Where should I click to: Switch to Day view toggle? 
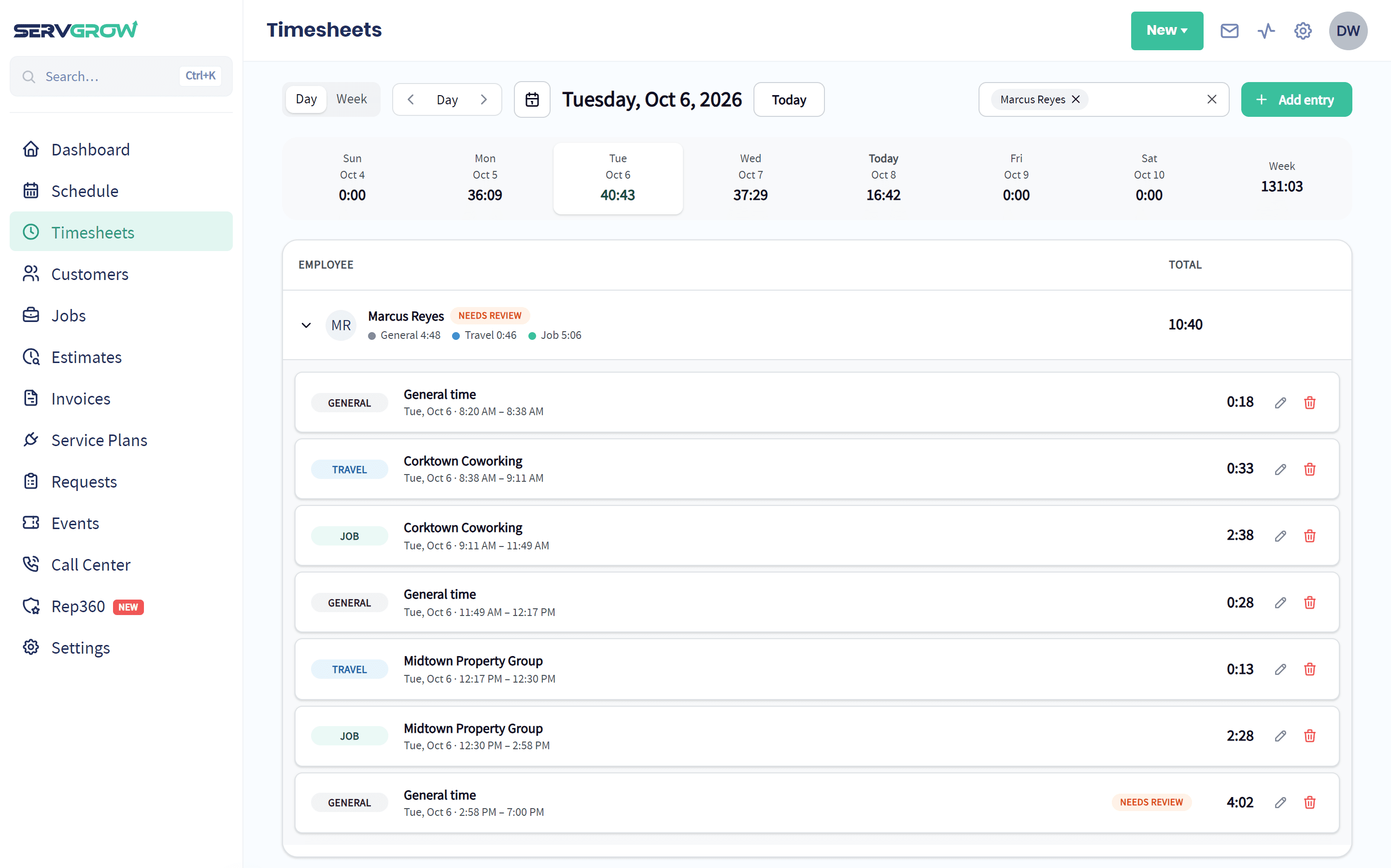(x=306, y=99)
